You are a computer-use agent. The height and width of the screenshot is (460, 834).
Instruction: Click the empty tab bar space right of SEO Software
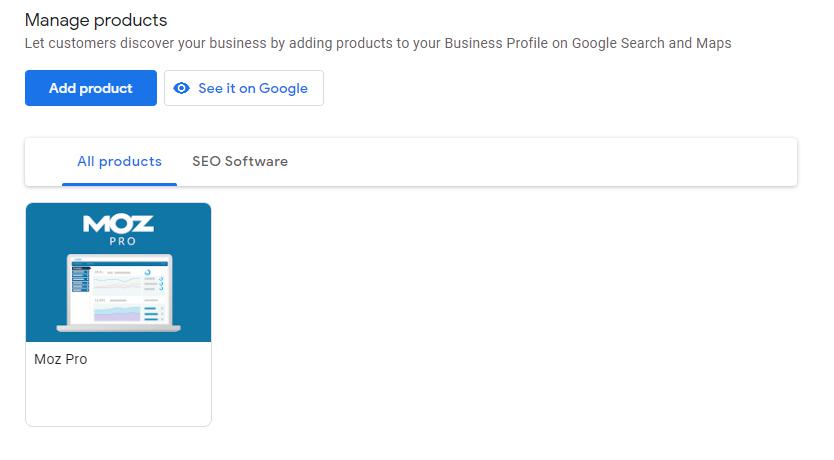(540, 161)
